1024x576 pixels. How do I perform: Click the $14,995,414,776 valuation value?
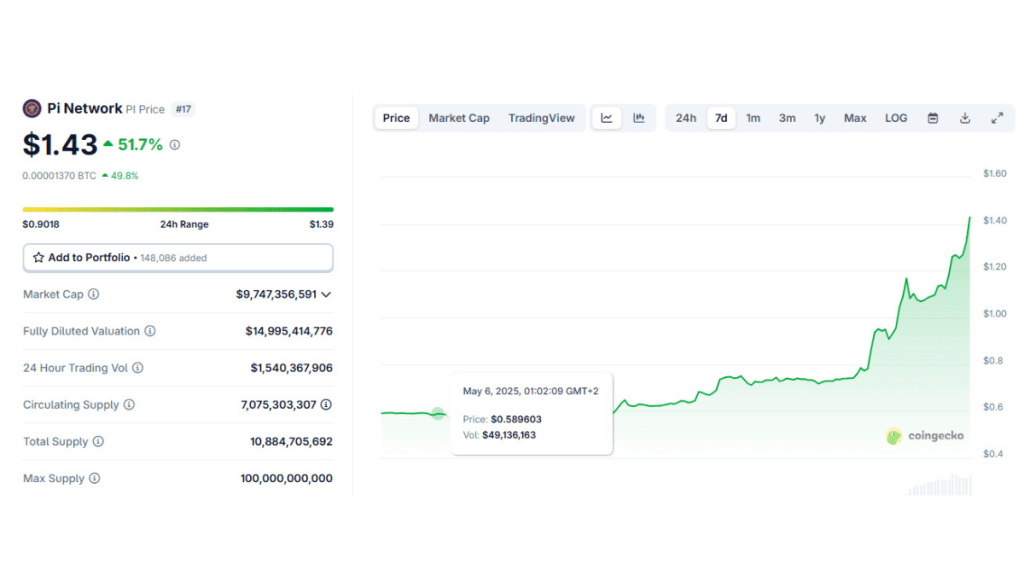[x=289, y=331]
